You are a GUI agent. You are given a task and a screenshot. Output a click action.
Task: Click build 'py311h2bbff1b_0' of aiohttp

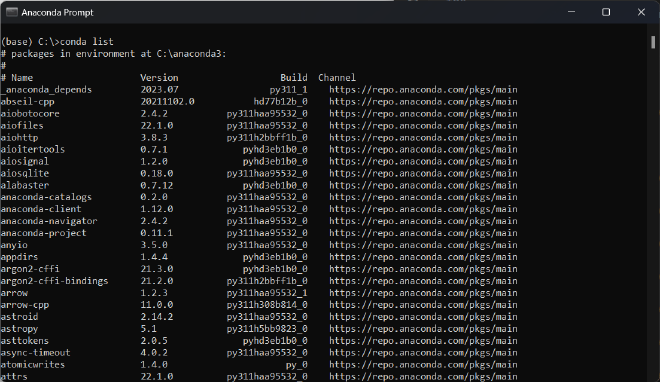click(267, 138)
